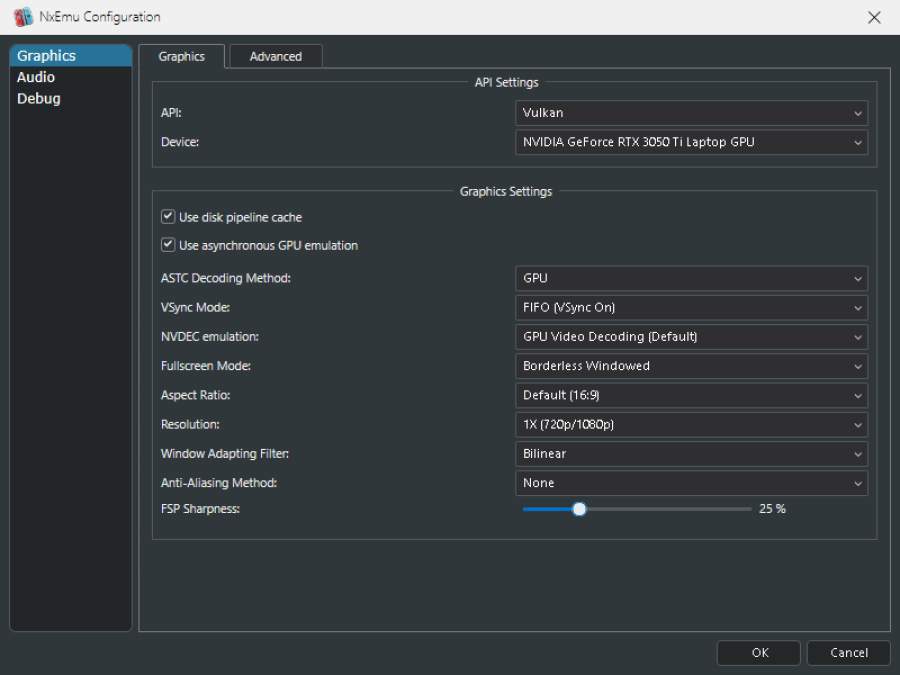Click the OK button

pos(759,653)
